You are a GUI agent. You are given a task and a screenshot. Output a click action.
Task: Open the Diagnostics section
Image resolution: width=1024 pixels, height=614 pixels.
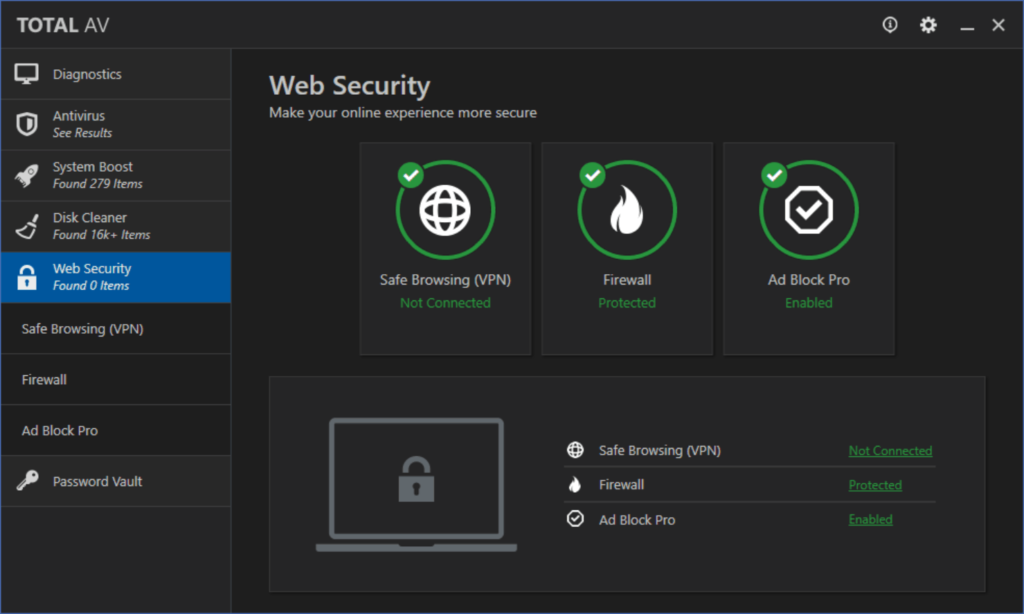(x=116, y=74)
